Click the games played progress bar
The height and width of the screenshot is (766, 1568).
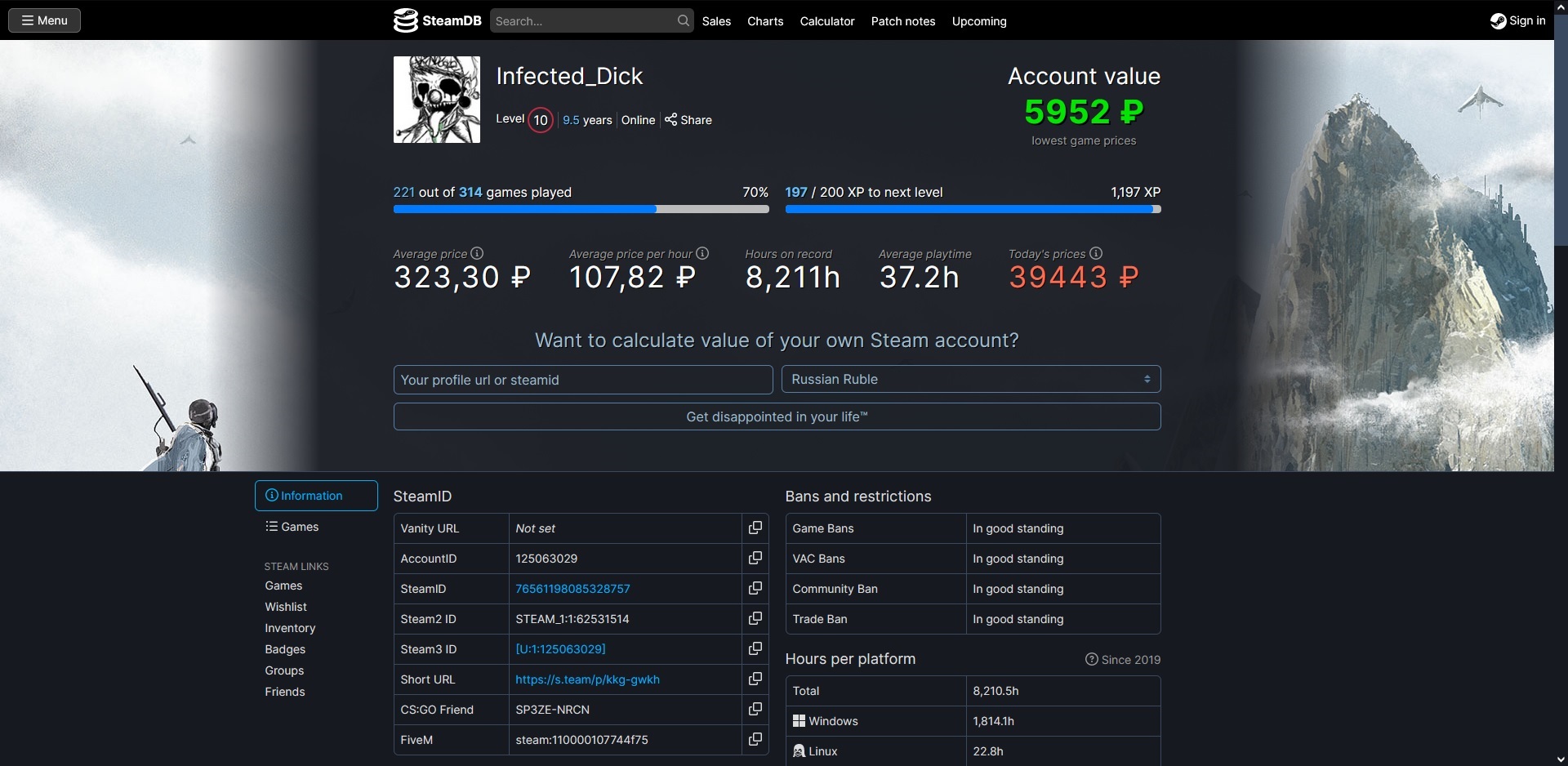pyautogui.click(x=581, y=209)
